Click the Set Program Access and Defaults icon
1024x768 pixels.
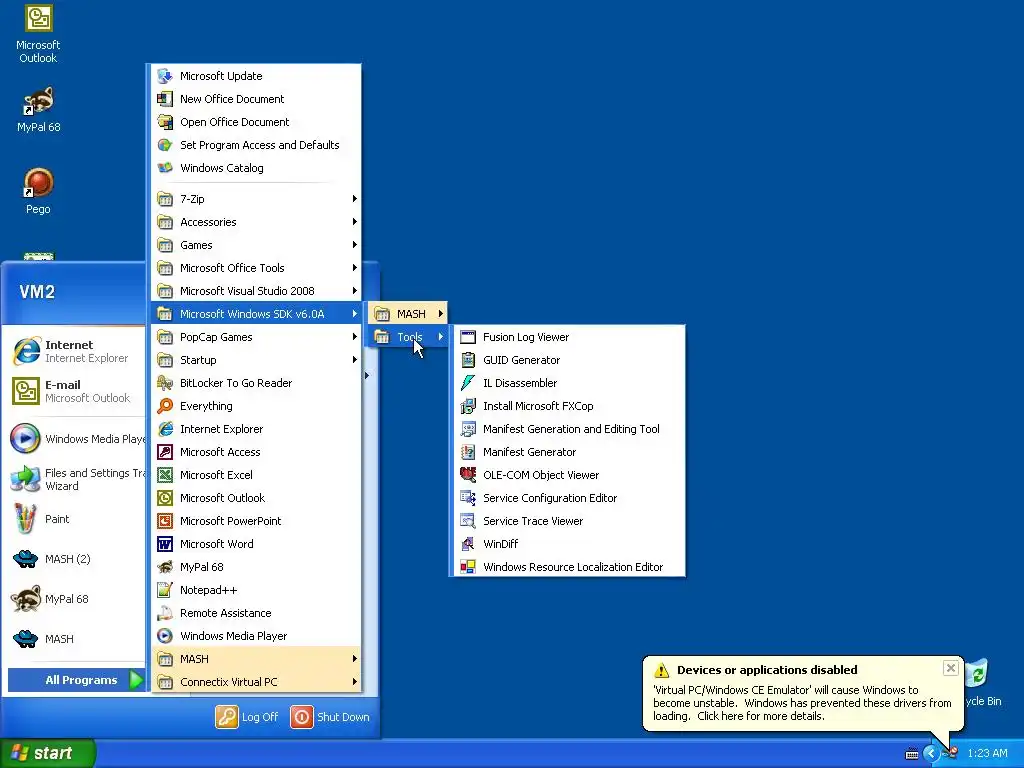tap(165, 144)
